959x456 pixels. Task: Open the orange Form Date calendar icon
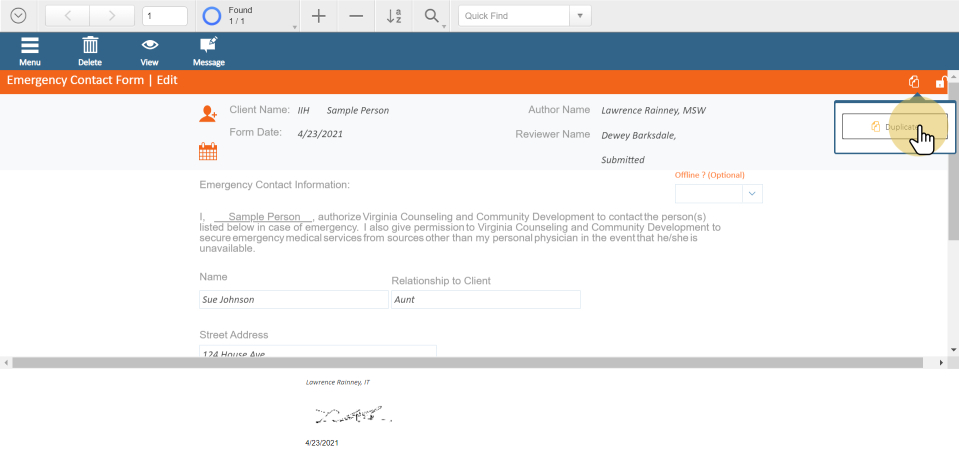pyautogui.click(x=208, y=152)
